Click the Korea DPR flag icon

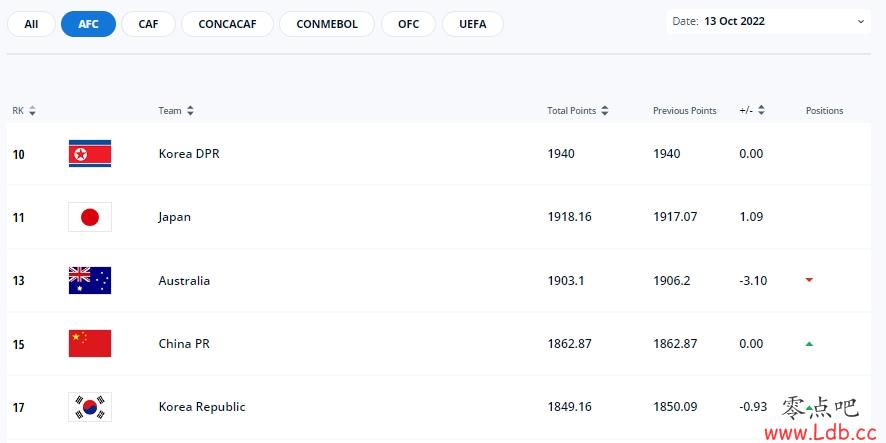[90, 154]
